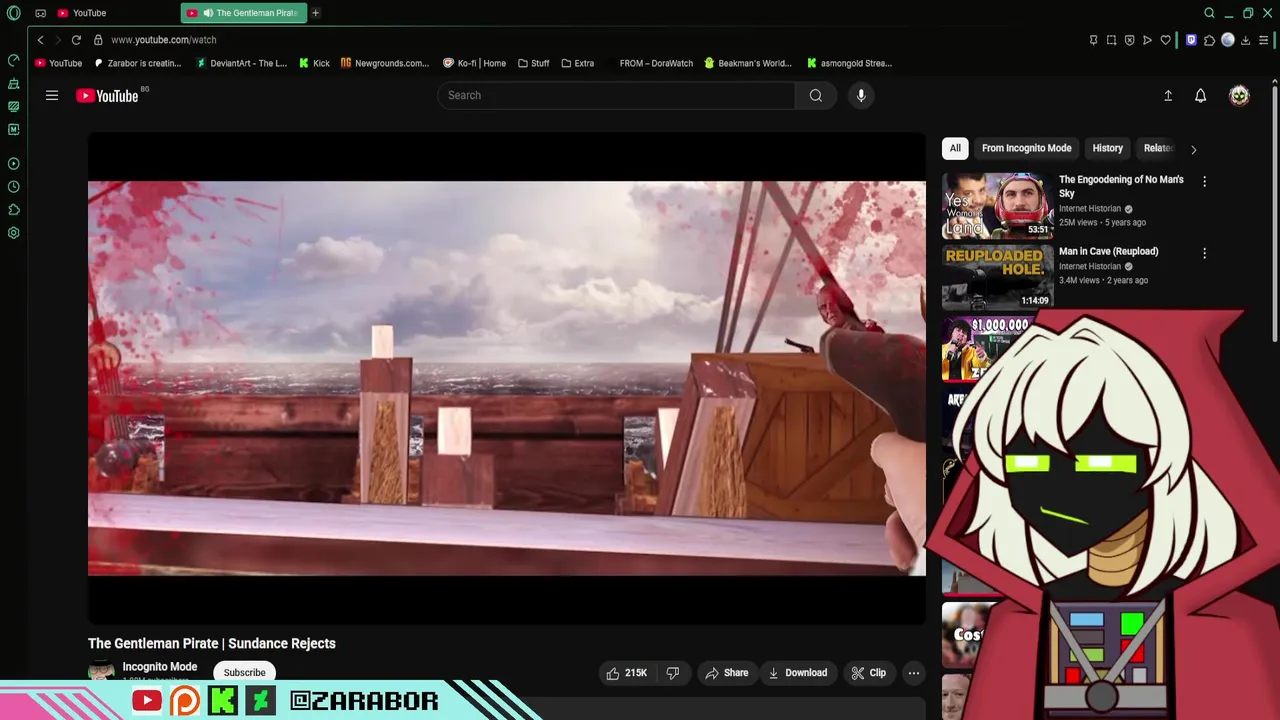This screenshot has width=1280, height=720.
Task: Open three-dot more actions under video
Action: tap(913, 673)
